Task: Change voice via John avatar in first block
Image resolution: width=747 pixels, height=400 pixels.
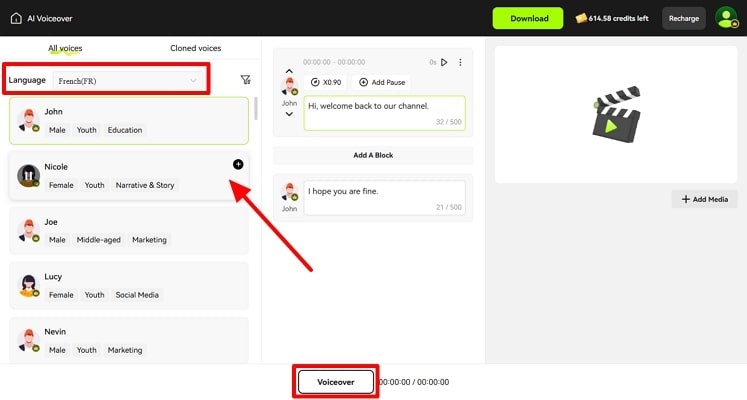Action: (x=289, y=87)
